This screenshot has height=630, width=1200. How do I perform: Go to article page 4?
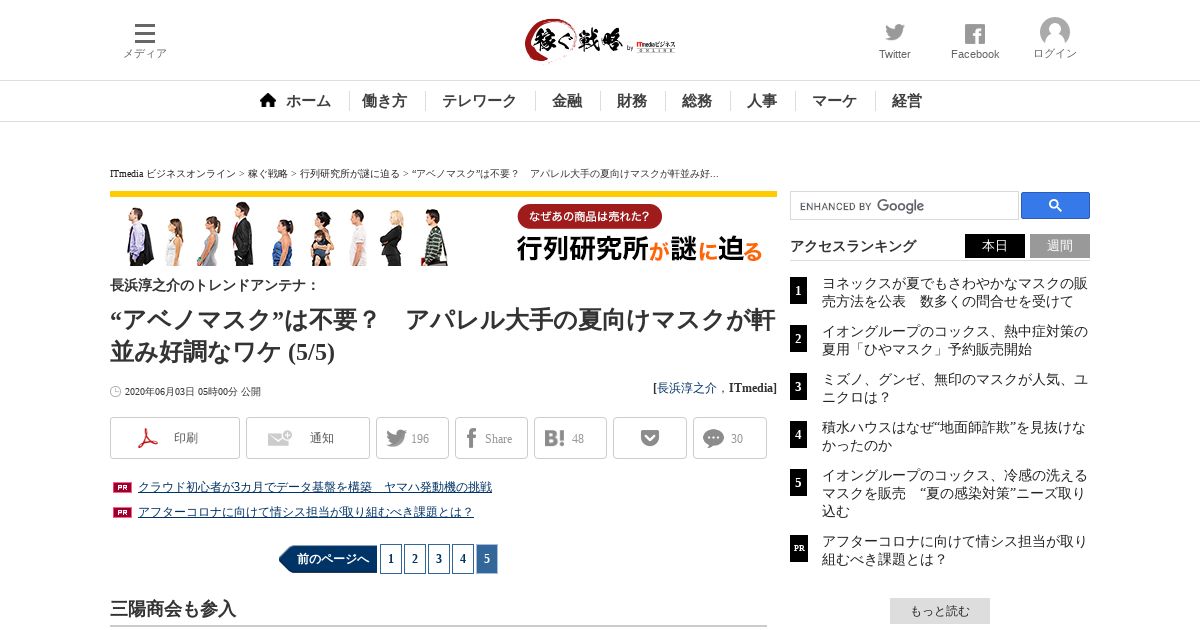pos(463,559)
